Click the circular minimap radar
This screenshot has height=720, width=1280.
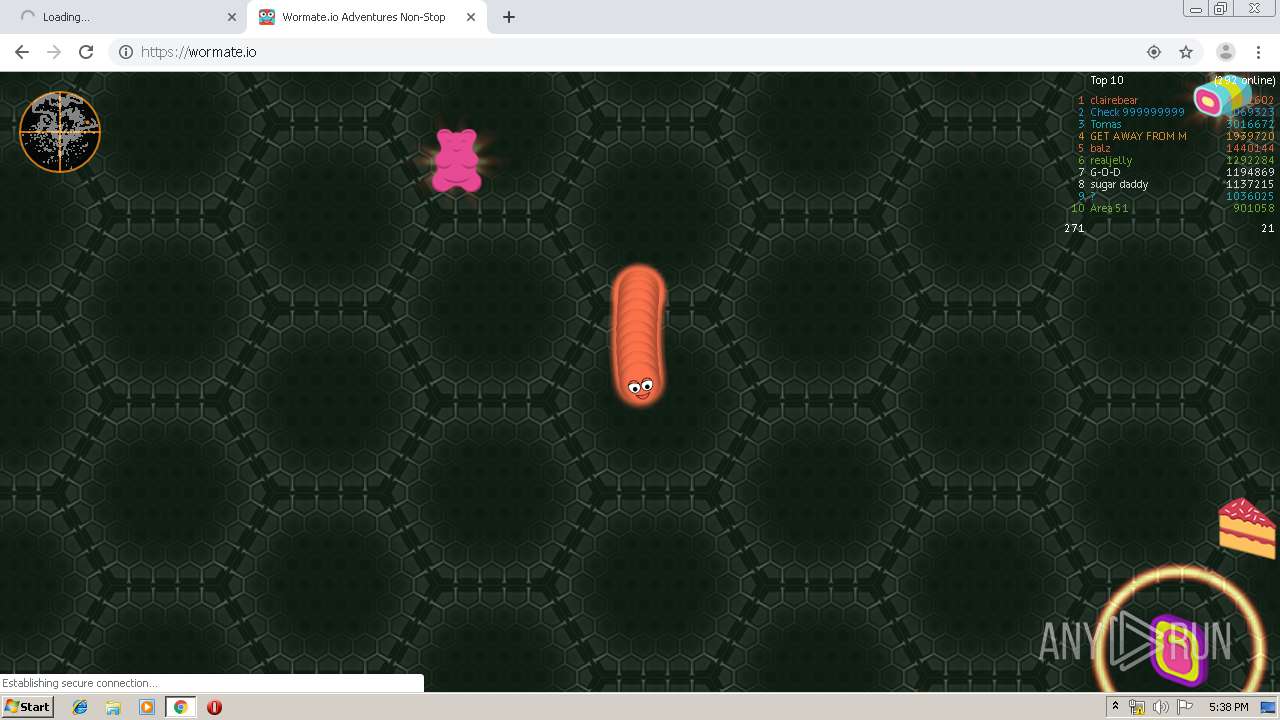click(60, 132)
